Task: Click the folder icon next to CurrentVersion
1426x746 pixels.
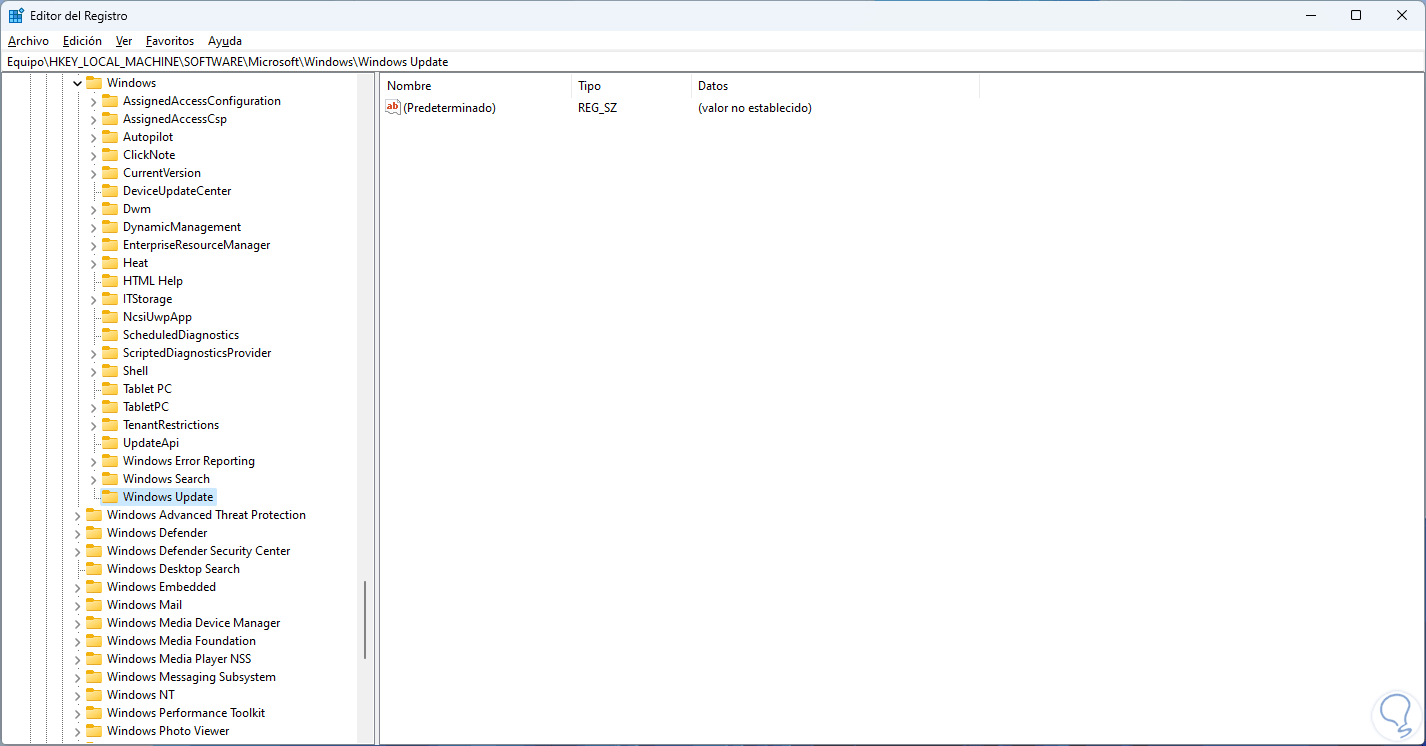Action: (x=110, y=173)
